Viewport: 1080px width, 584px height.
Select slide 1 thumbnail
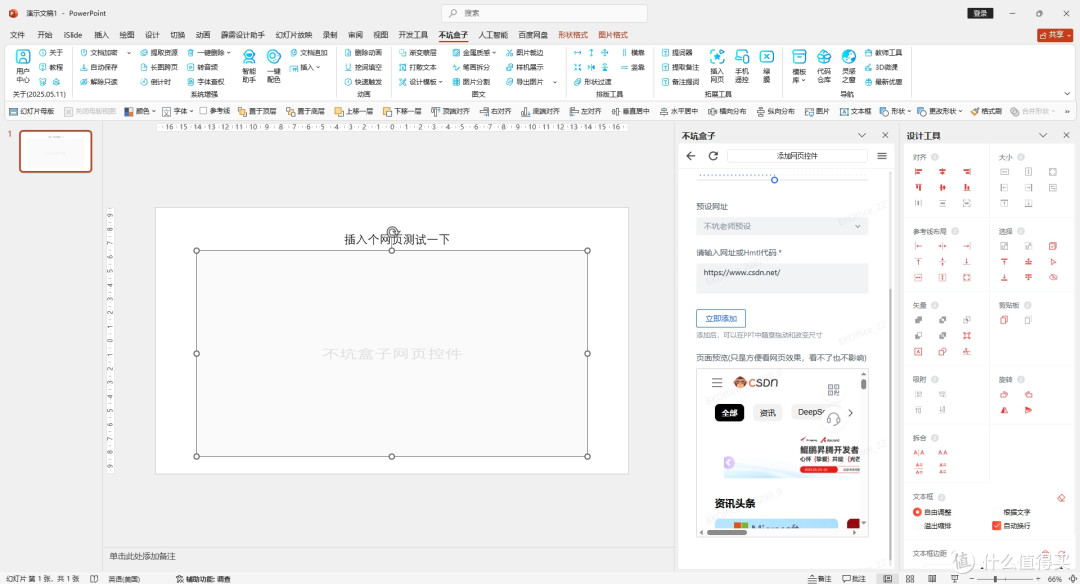click(56, 151)
